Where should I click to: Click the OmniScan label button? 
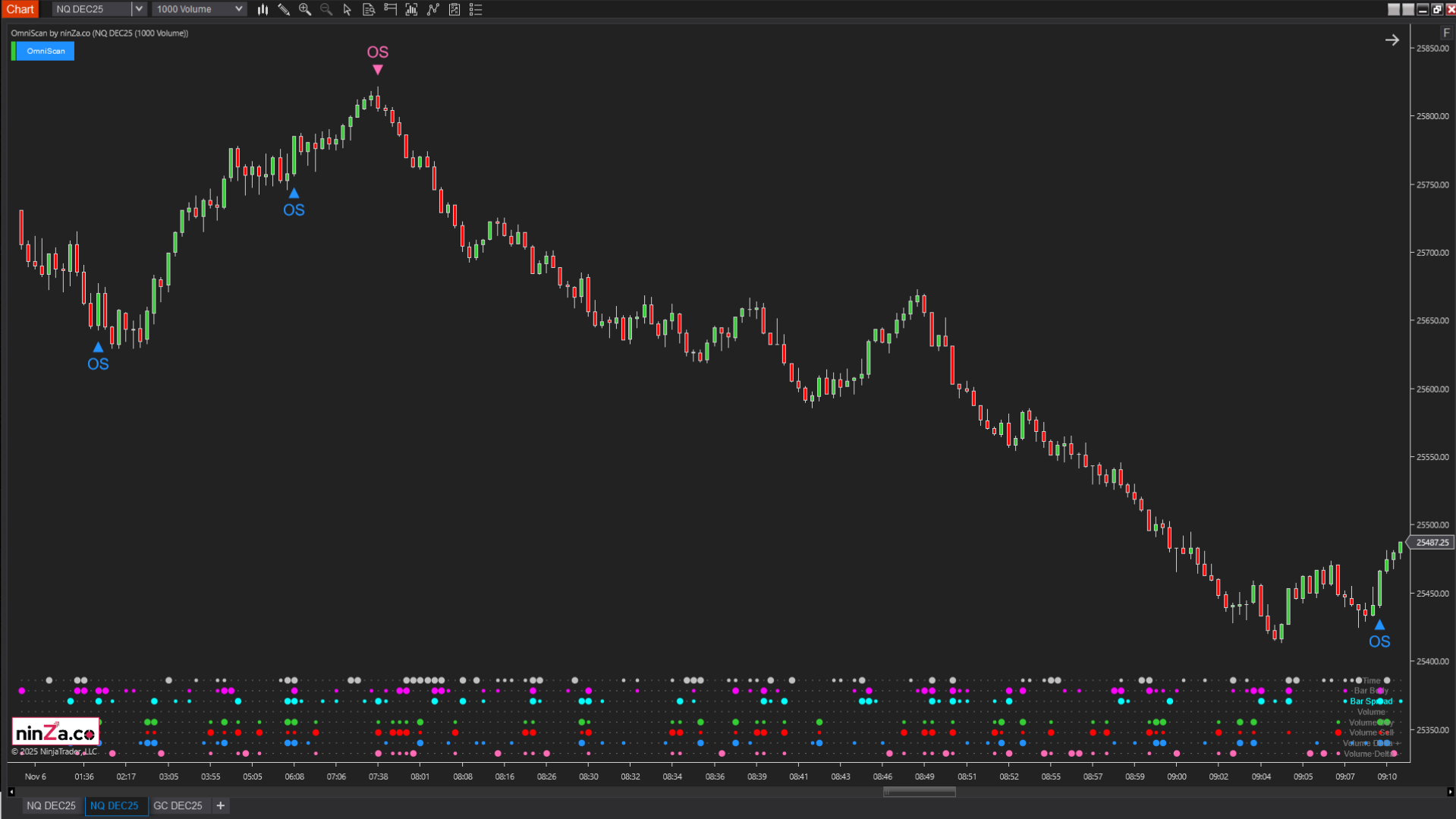click(46, 51)
